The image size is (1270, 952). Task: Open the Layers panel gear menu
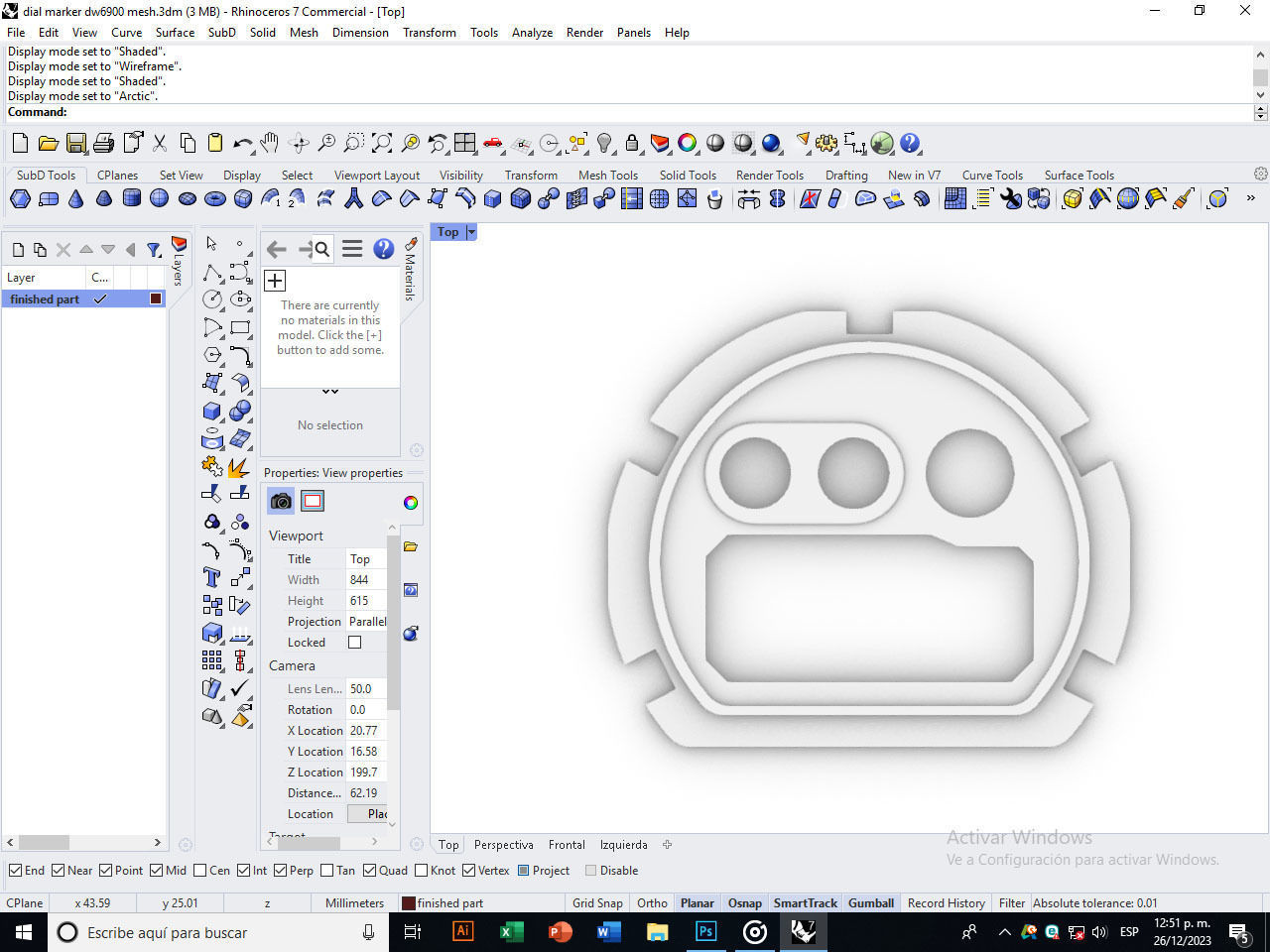(x=185, y=845)
